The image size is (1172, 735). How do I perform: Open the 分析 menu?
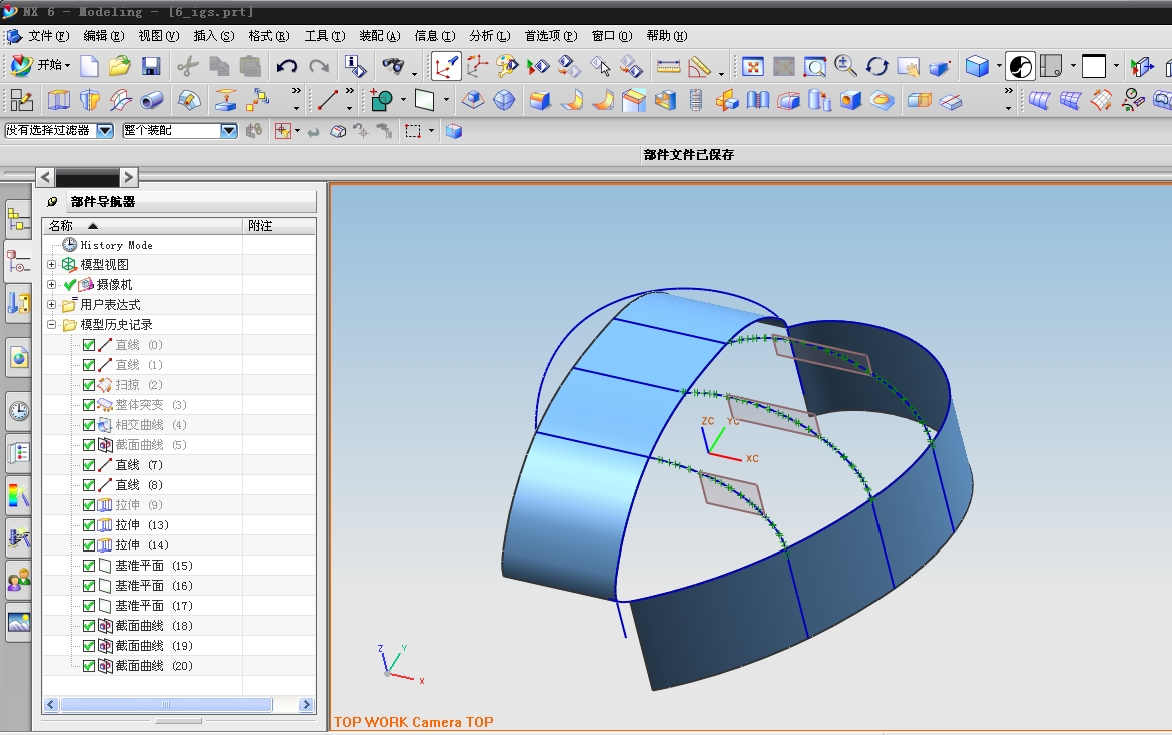coord(489,36)
